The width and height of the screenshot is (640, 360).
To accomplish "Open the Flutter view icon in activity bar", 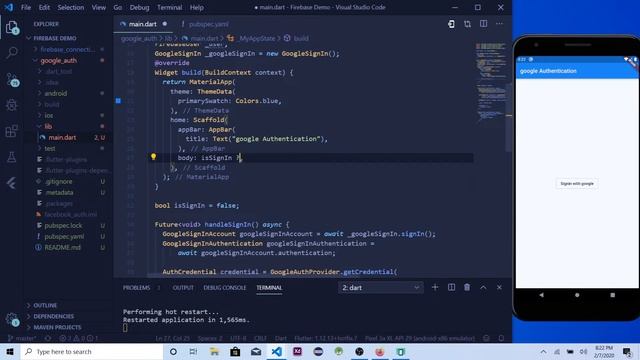I will tap(12, 183).
